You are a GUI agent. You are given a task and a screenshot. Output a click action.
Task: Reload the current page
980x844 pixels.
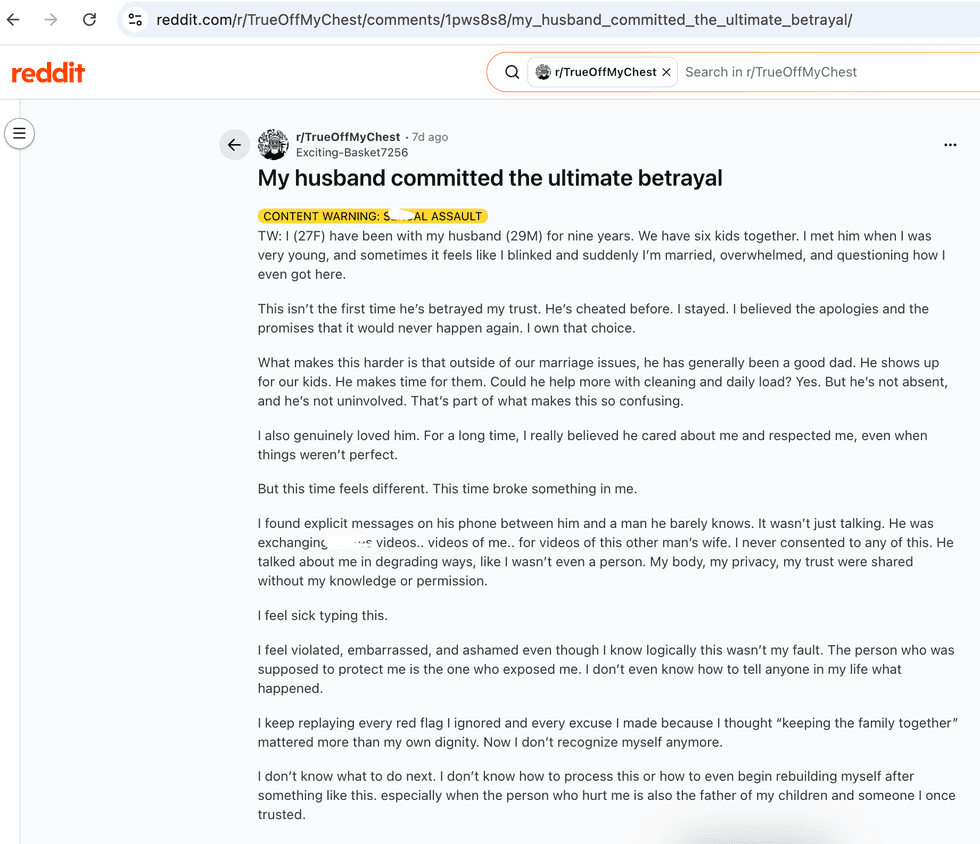tap(89, 19)
